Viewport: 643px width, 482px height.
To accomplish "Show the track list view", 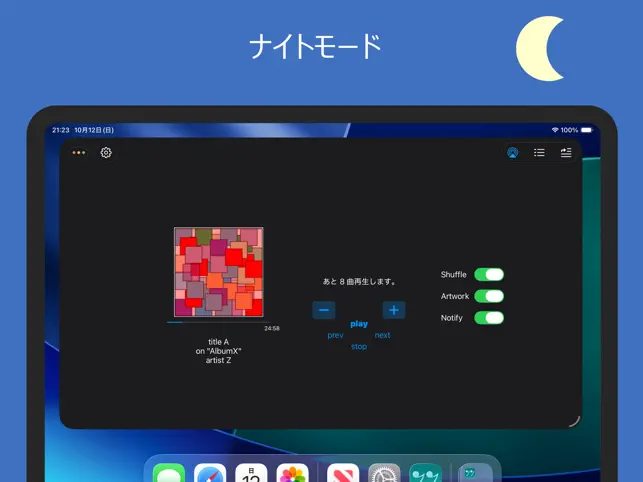I will pyautogui.click(x=539, y=153).
